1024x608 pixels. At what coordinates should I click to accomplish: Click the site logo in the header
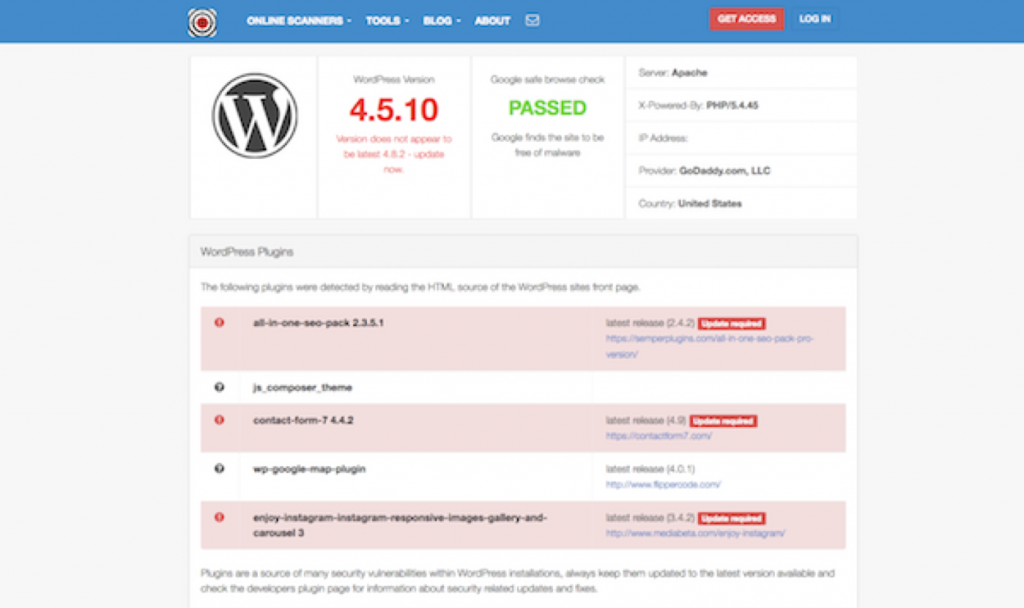click(x=202, y=22)
